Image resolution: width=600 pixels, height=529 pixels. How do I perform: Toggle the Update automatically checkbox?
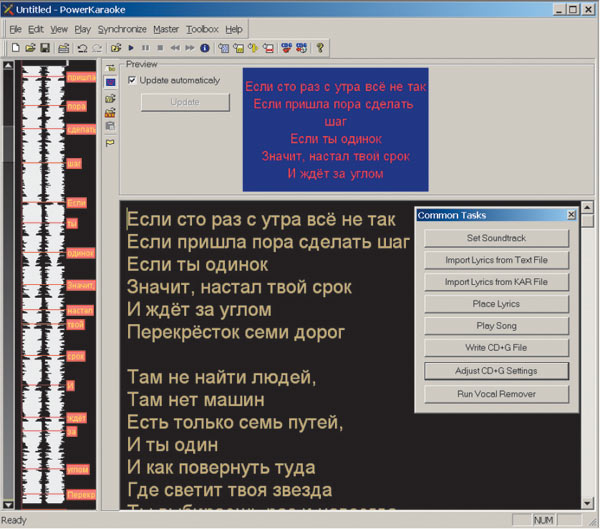pyautogui.click(x=133, y=80)
